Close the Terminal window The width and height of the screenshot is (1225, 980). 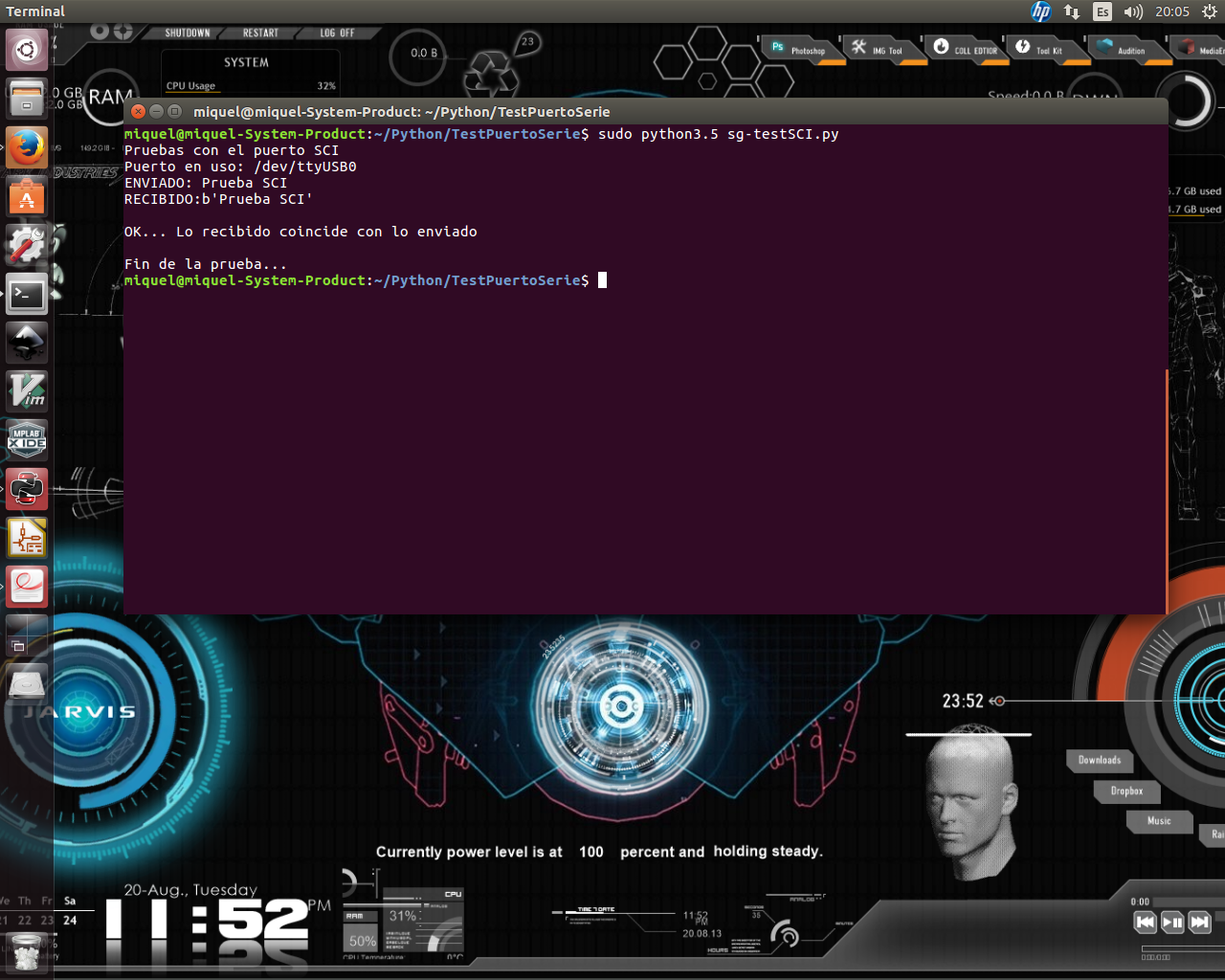pos(139,112)
